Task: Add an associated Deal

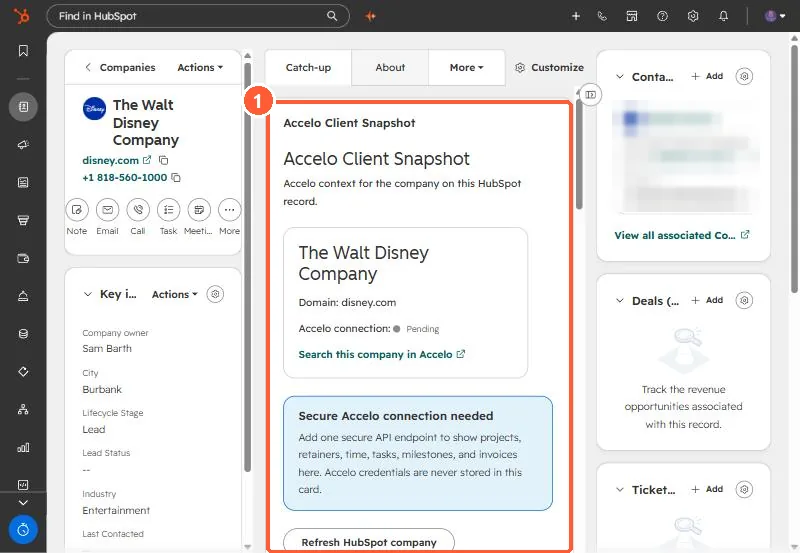Action: (x=707, y=300)
